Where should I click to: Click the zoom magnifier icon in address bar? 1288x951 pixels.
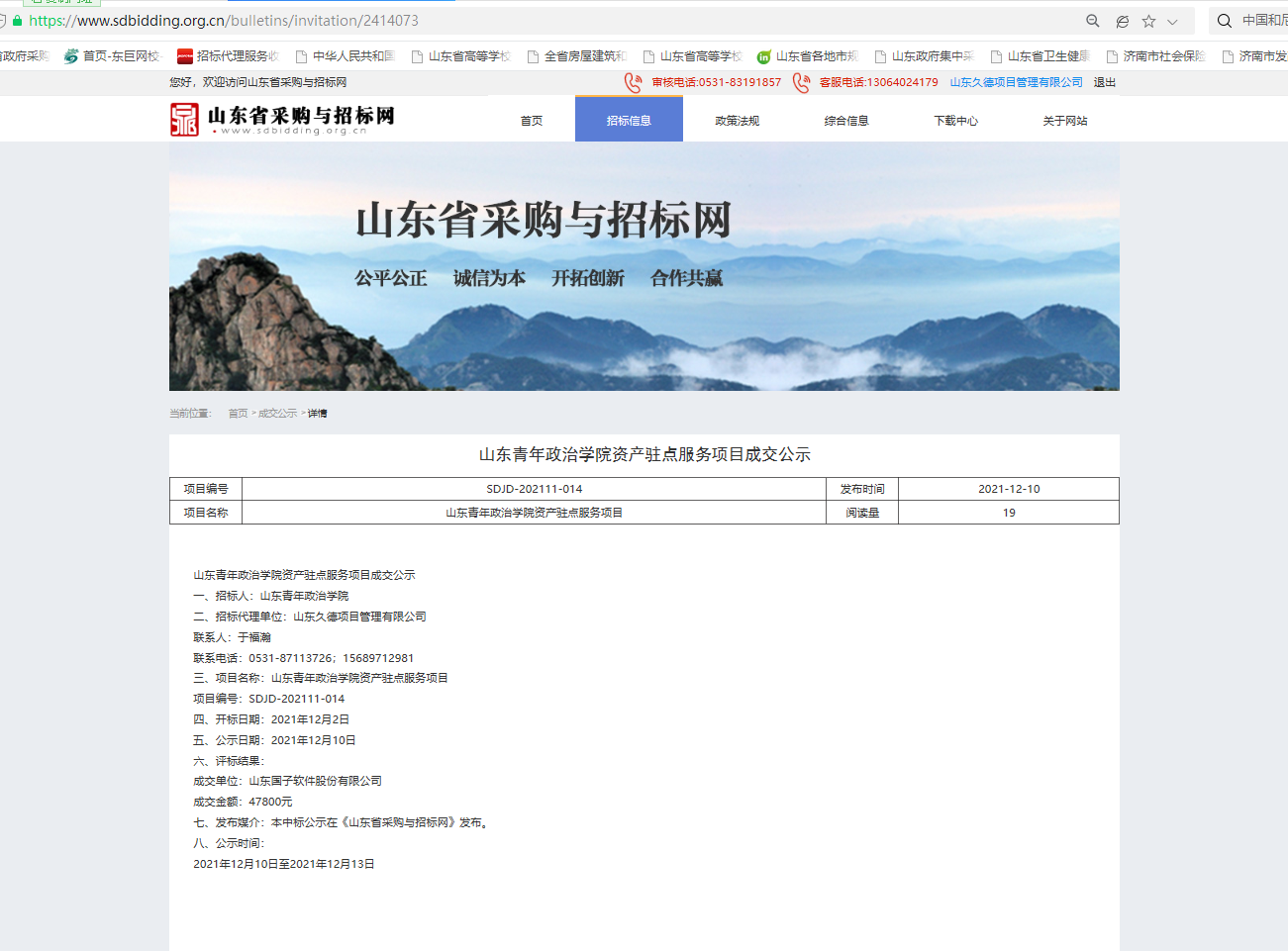(1093, 21)
